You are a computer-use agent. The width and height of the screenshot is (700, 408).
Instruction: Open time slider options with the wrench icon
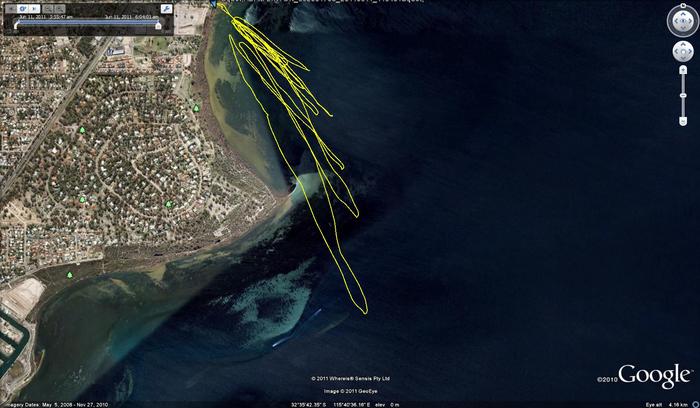coord(166,8)
